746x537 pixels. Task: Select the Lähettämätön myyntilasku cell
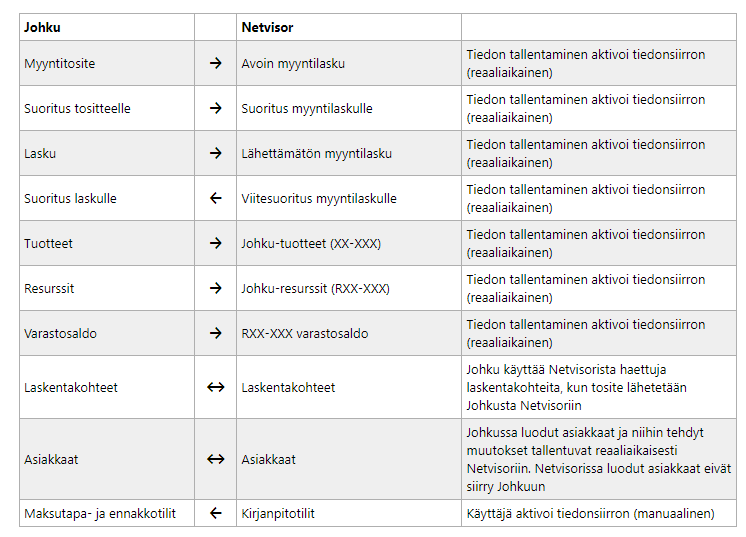click(349, 153)
